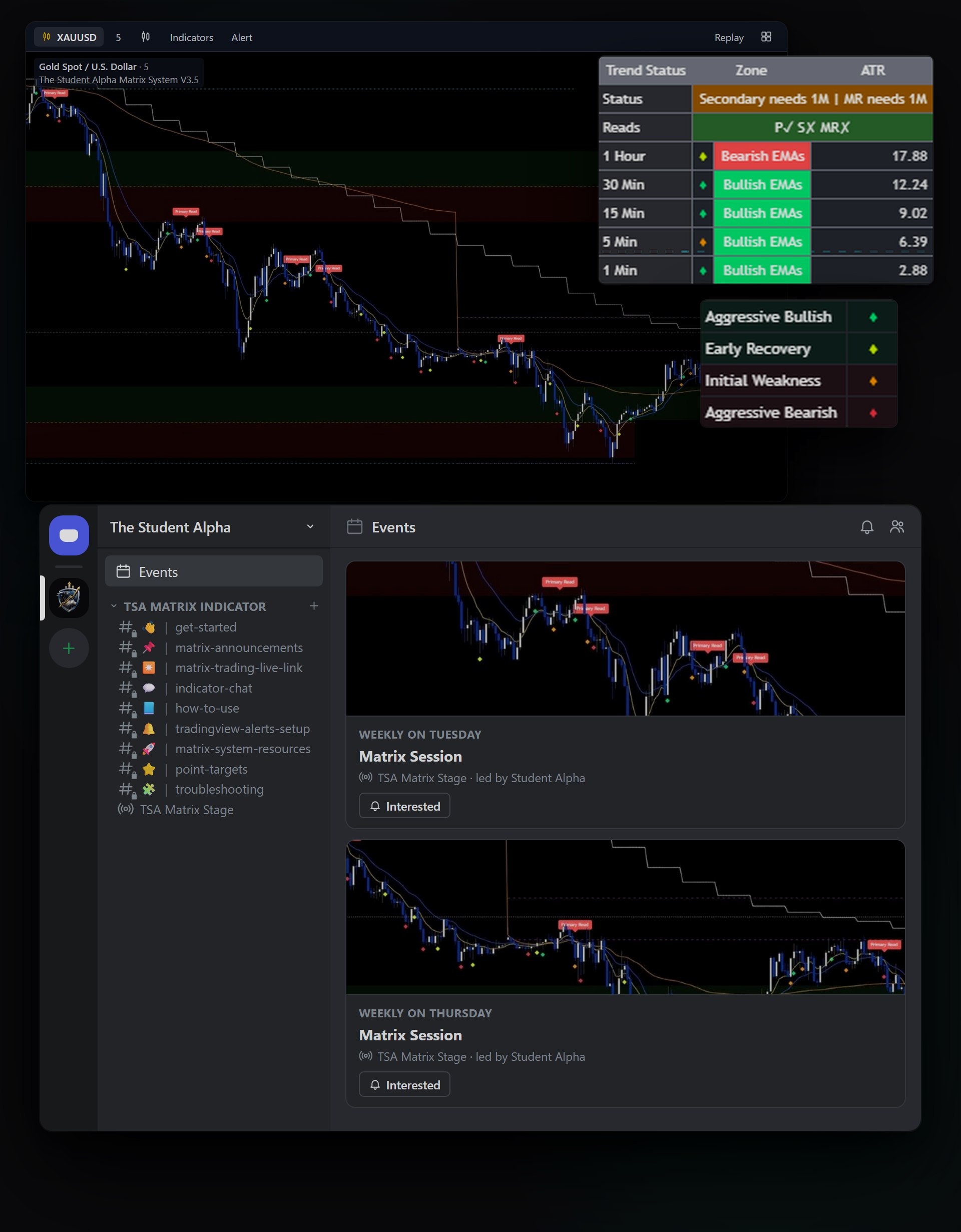This screenshot has width=961, height=1232.
Task: Click WEEKLY ON THURSDAY schedule label
Action: (x=425, y=1013)
